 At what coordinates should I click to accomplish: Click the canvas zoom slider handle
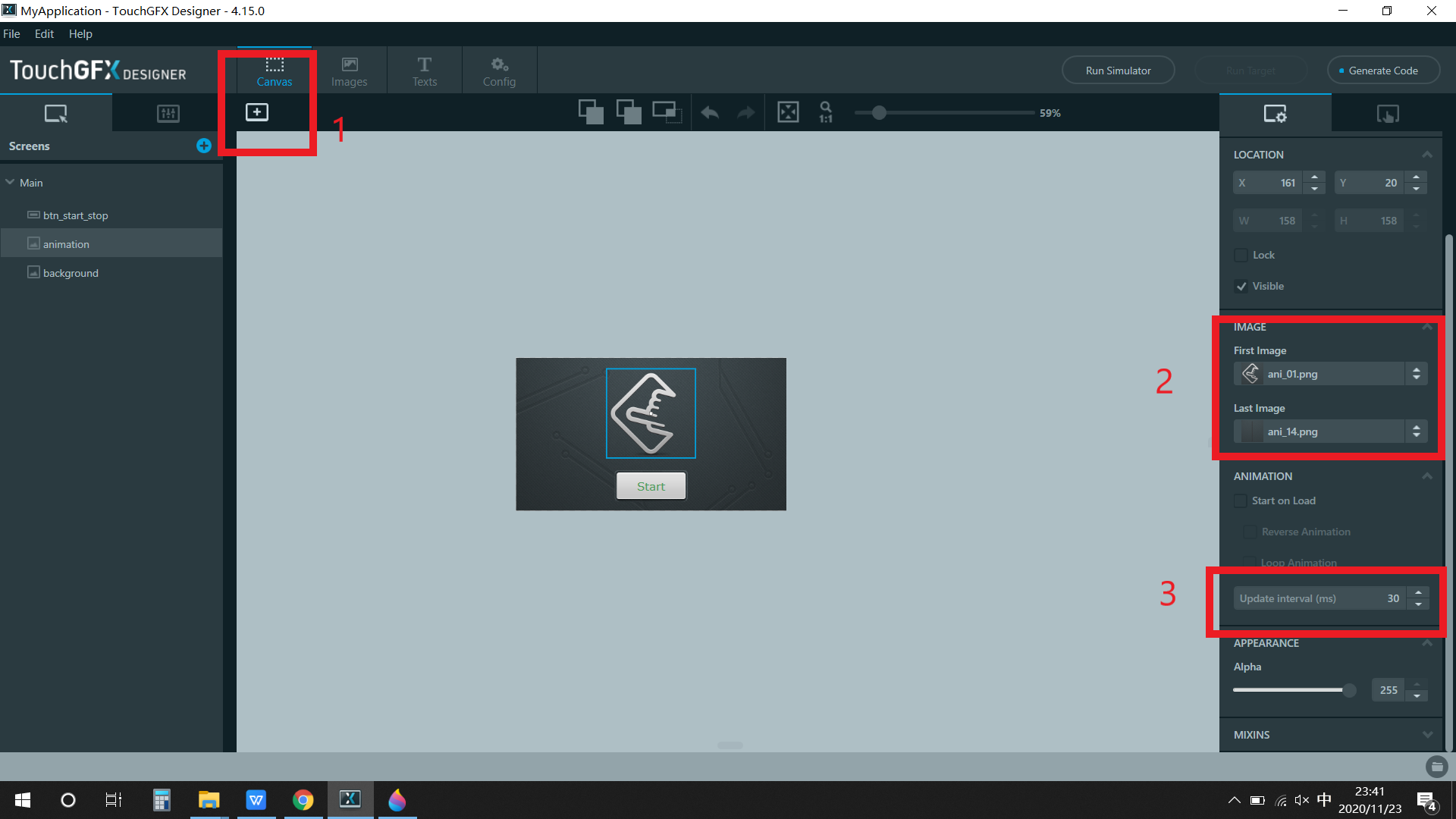pos(879,113)
